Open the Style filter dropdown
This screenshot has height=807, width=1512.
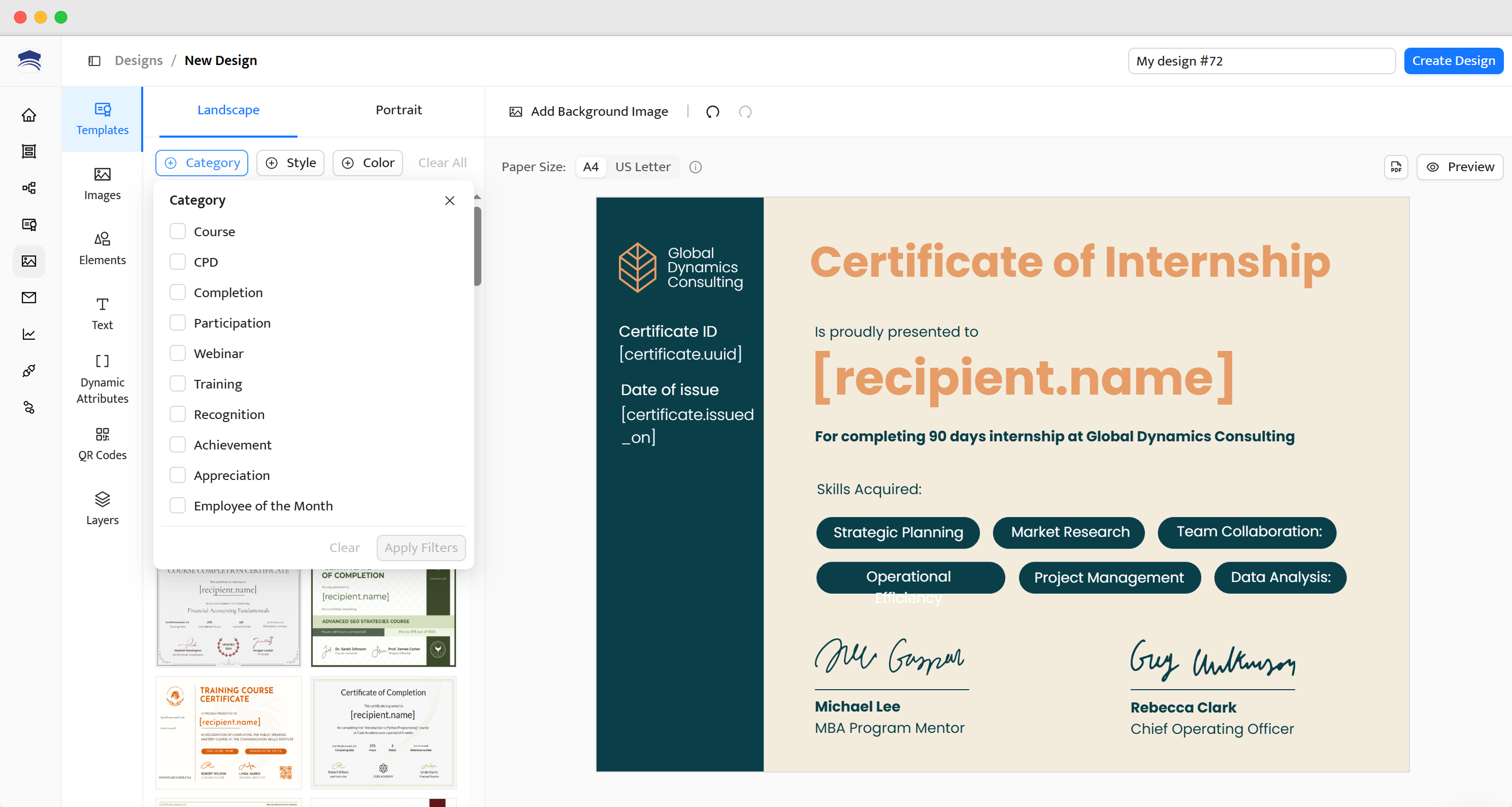coord(290,163)
